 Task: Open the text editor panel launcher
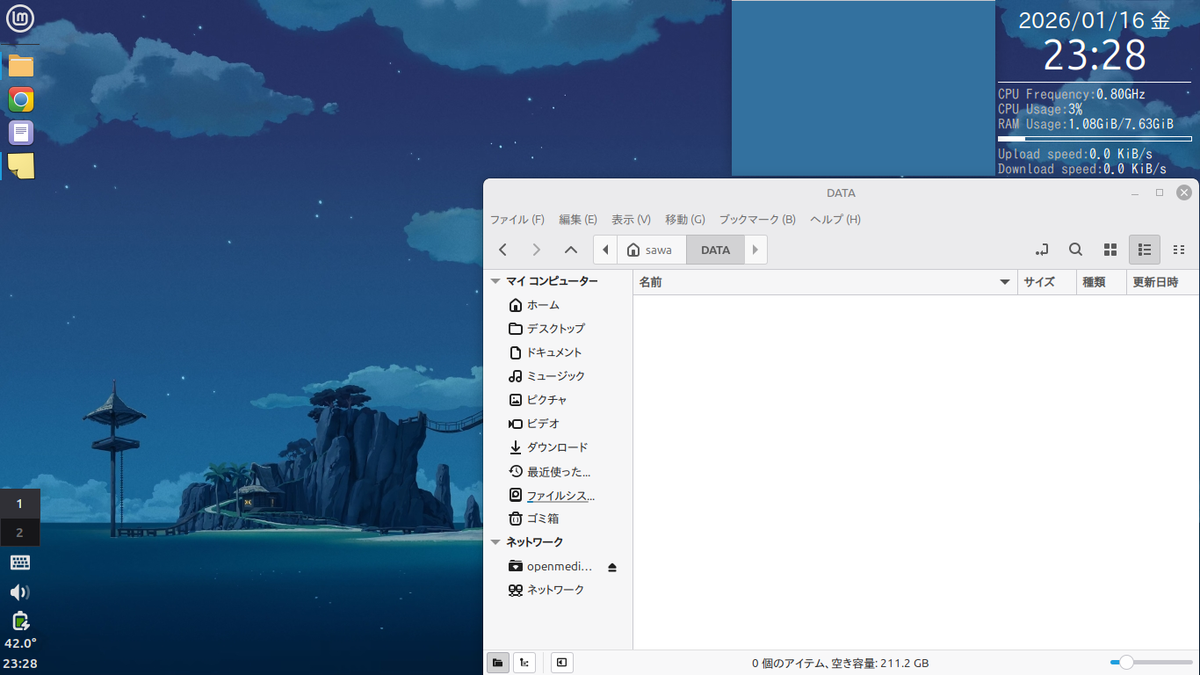(20, 133)
